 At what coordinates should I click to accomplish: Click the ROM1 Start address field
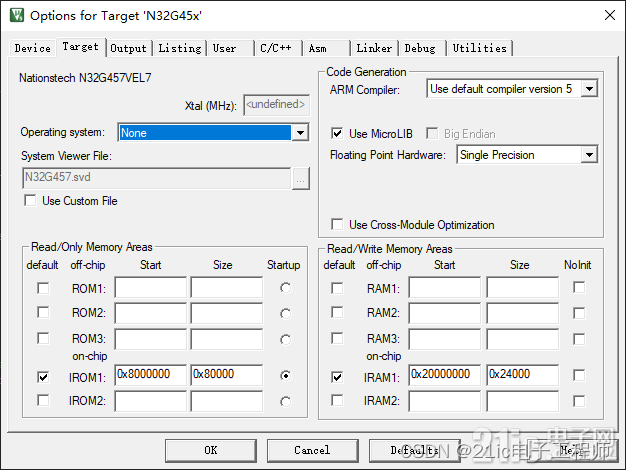(151, 288)
